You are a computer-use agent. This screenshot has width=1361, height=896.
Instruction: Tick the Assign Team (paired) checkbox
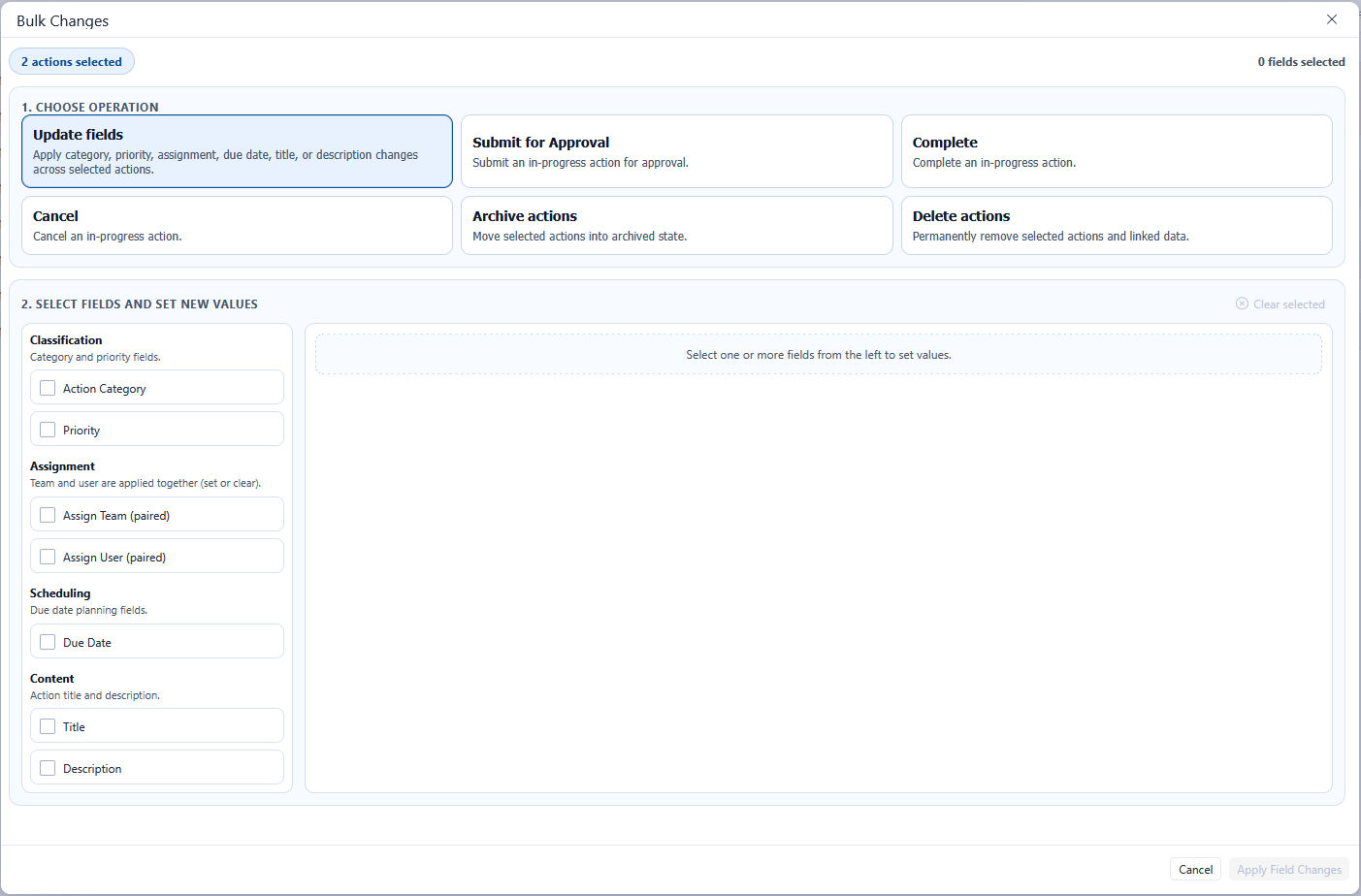tap(48, 515)
